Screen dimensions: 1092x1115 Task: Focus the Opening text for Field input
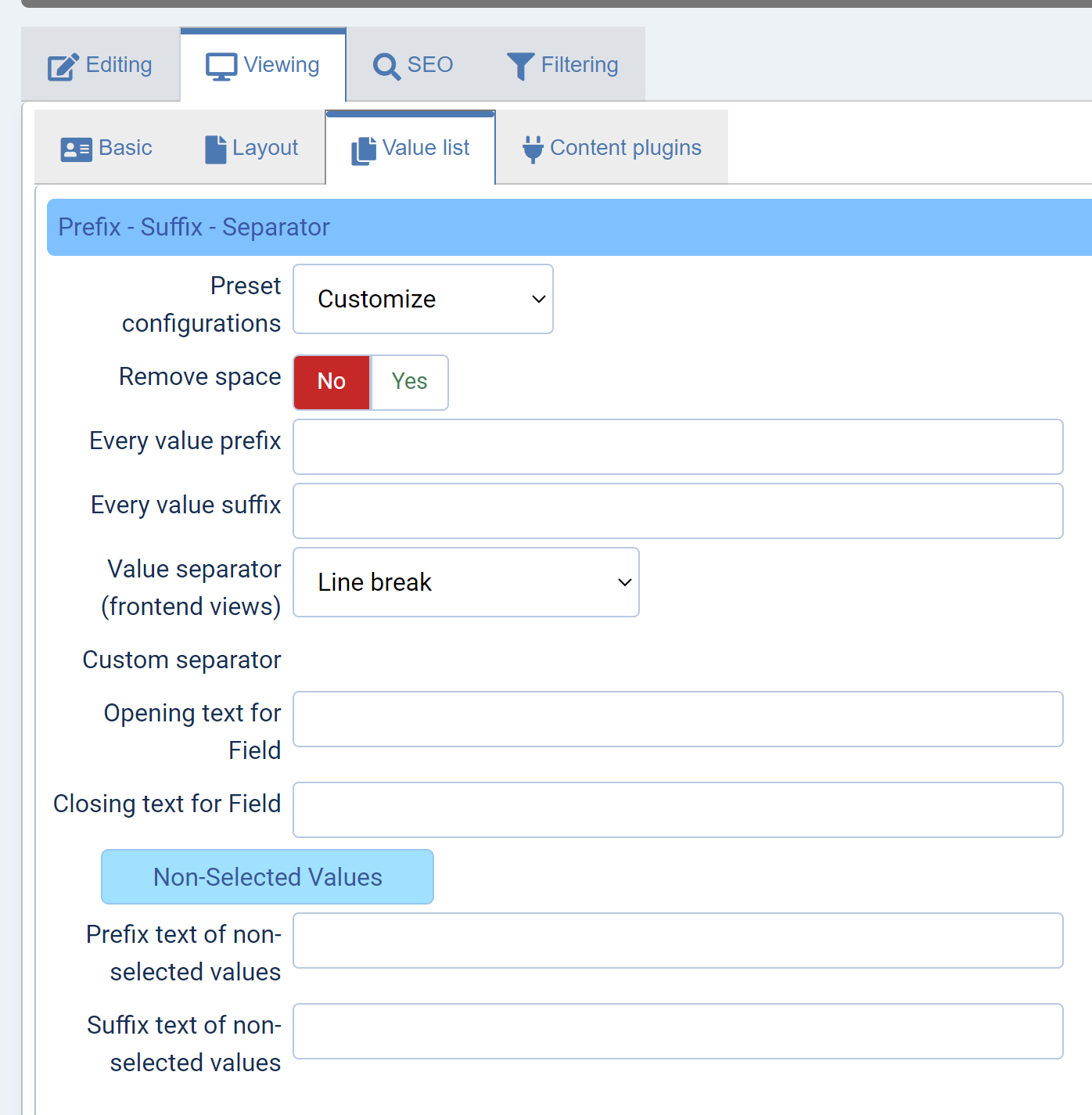678,719
